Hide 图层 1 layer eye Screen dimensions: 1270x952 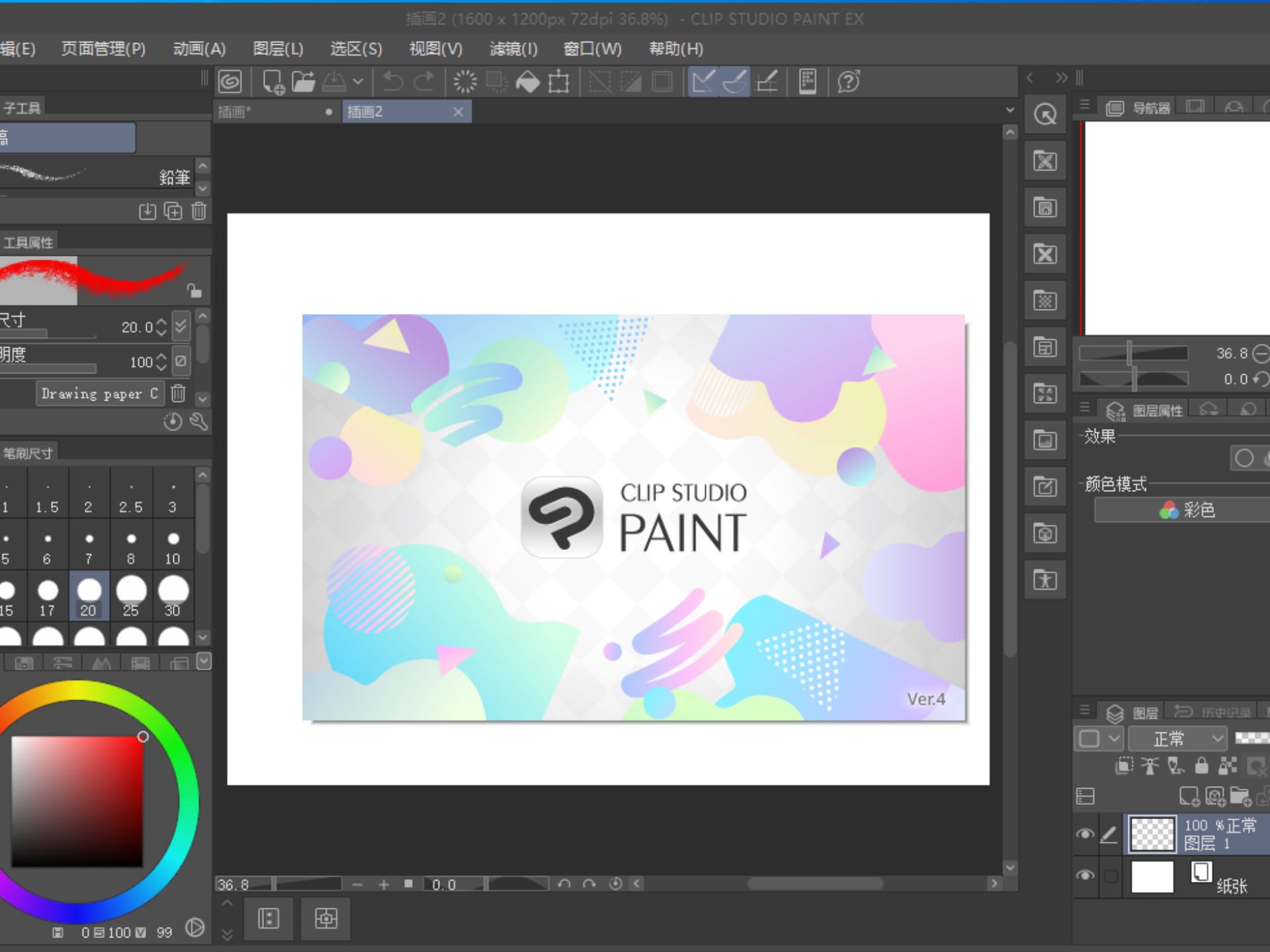[x=1085, y=834]
